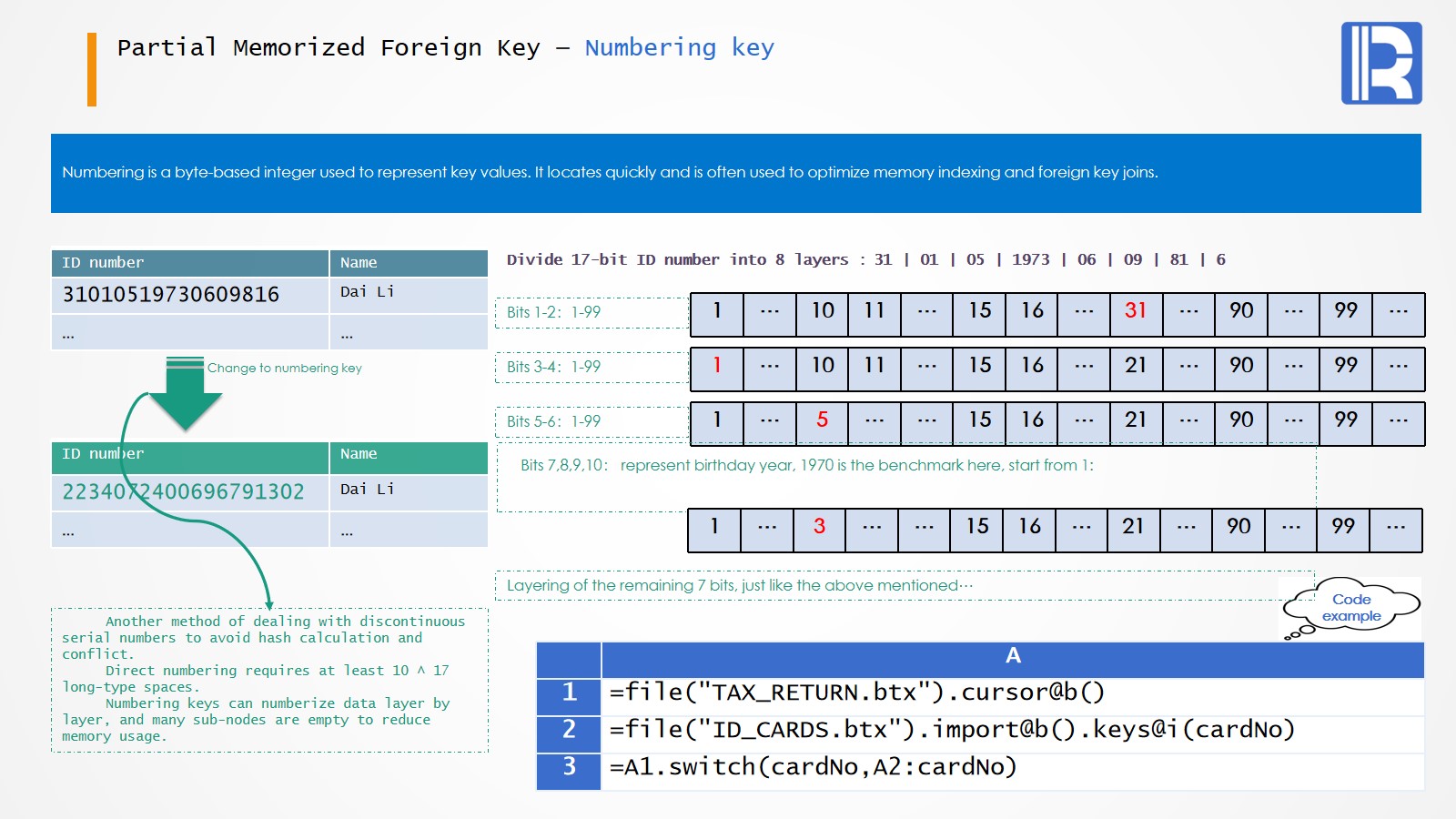Select the red 5 cell in Bits 5-6 row
The width and height of the screenshot is (1456, 819).
[x=822, y=420]
